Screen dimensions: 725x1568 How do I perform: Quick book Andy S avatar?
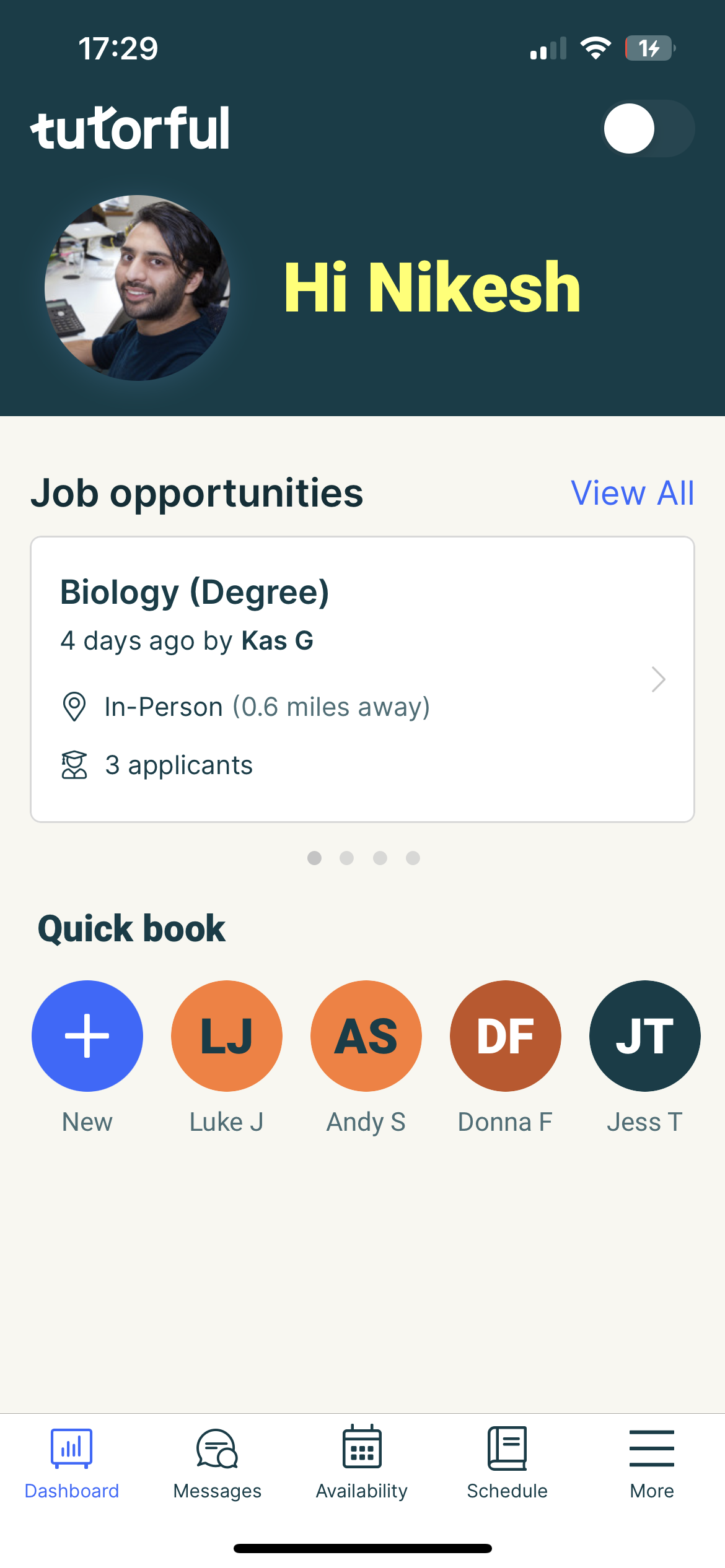pos(366,1035)
